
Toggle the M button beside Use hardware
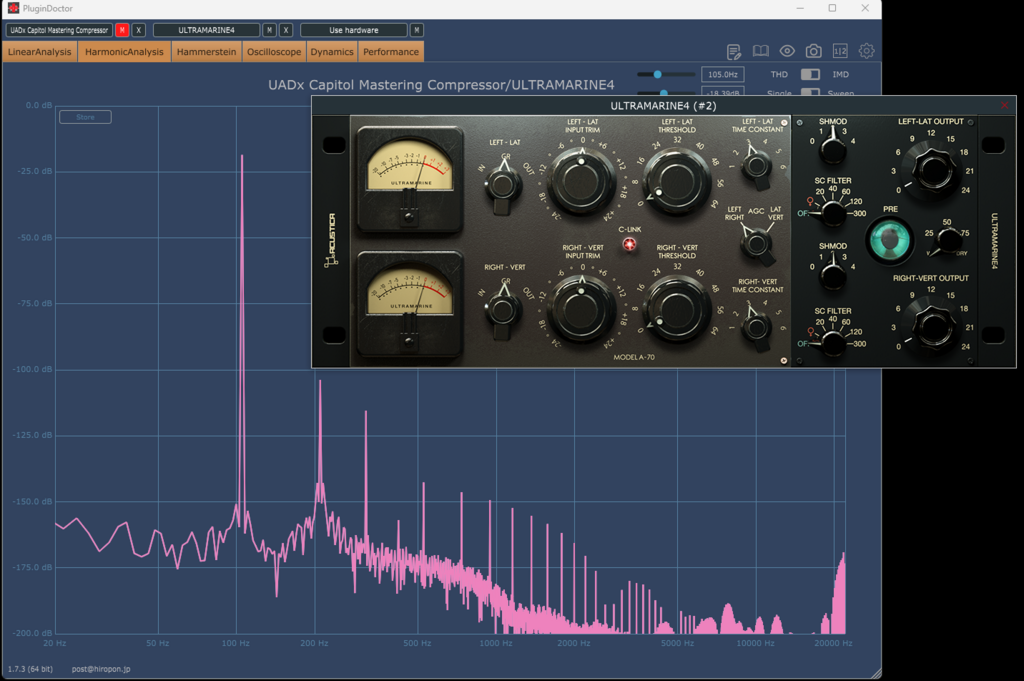click(417, 30)
